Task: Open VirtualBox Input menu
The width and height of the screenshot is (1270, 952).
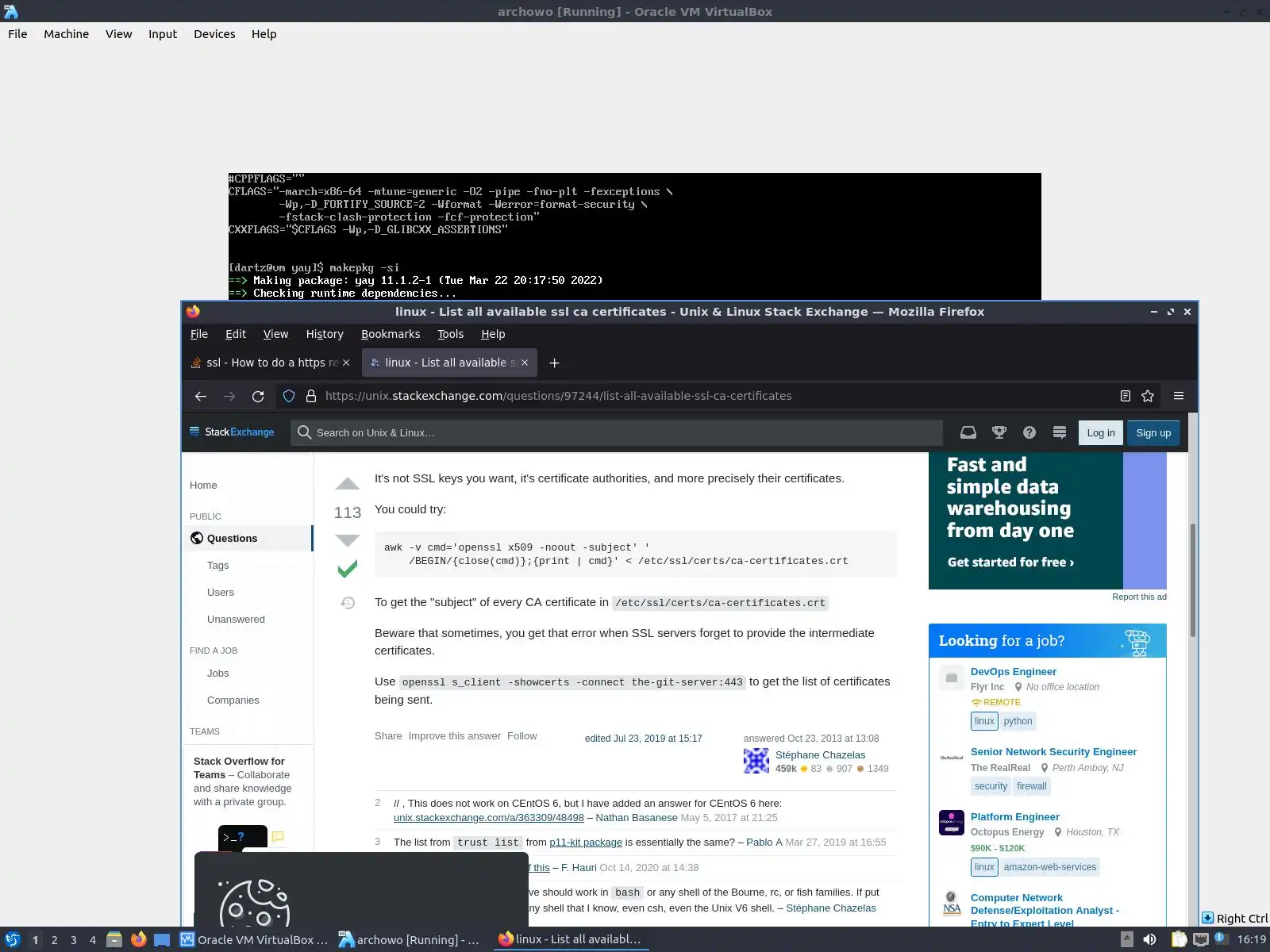Action: [x=163, y=34]
